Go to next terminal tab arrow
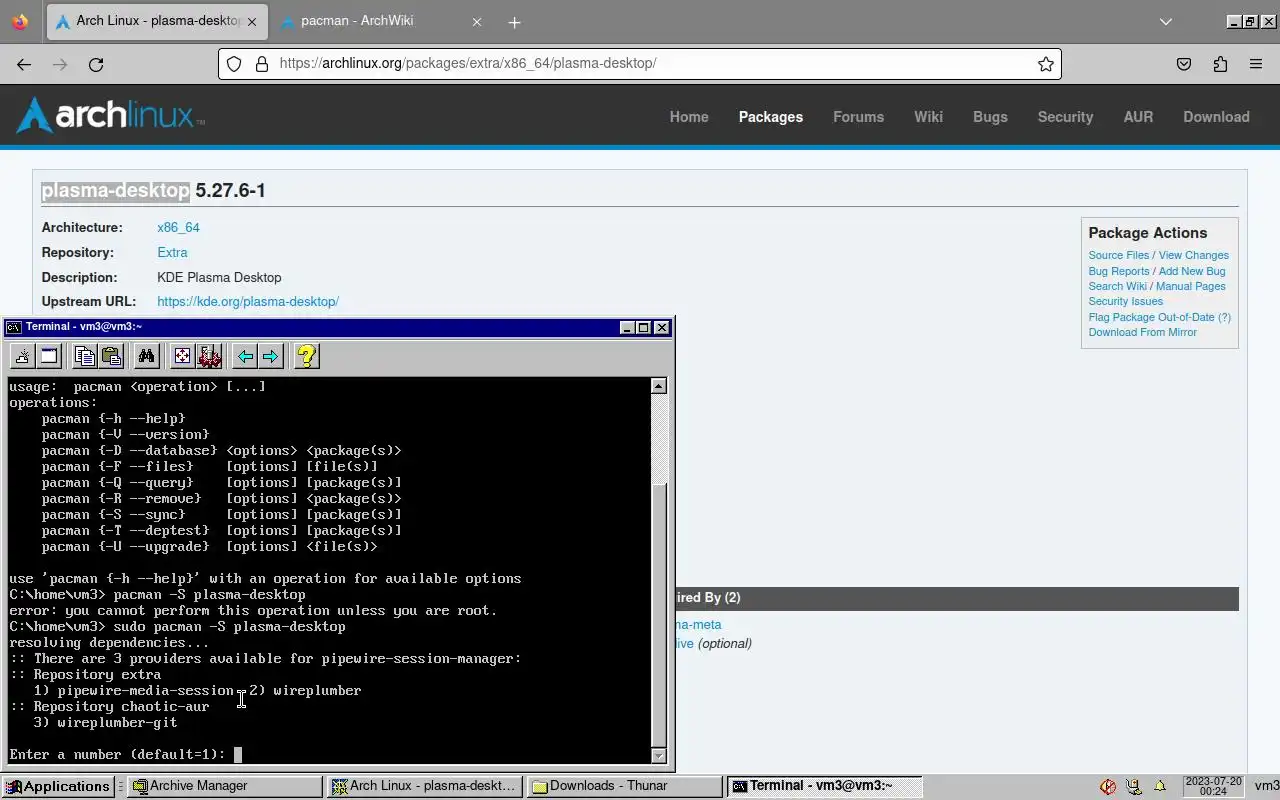 (x=270, y=356)
